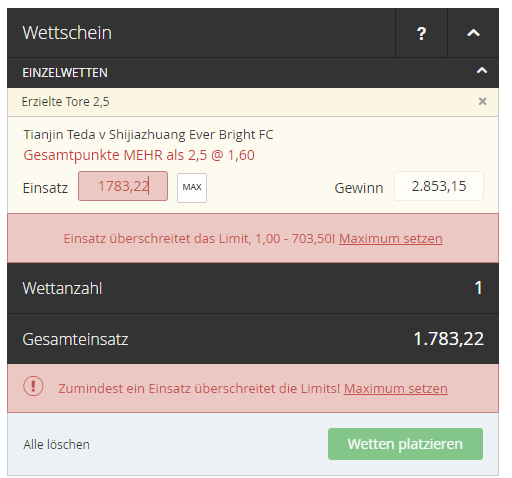Collapse the Wettschein panel with top chevron
The width and height of the screenshot is (512, 478).
[473, 33]
